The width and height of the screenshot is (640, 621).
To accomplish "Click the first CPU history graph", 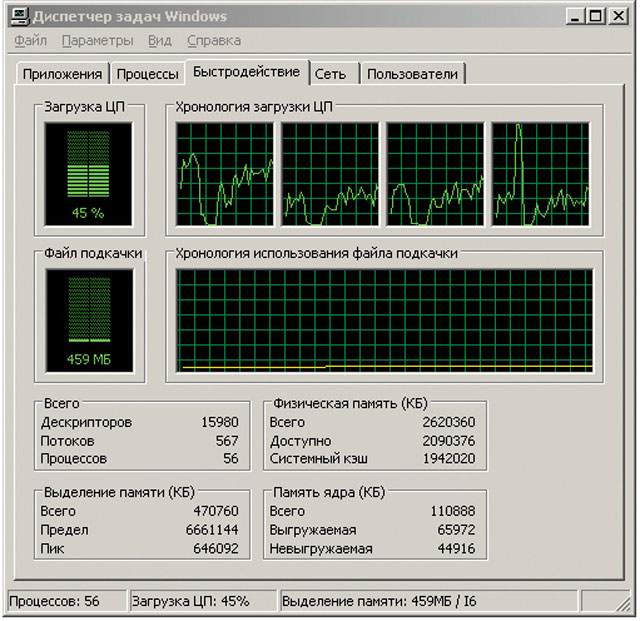I will 224,174.
